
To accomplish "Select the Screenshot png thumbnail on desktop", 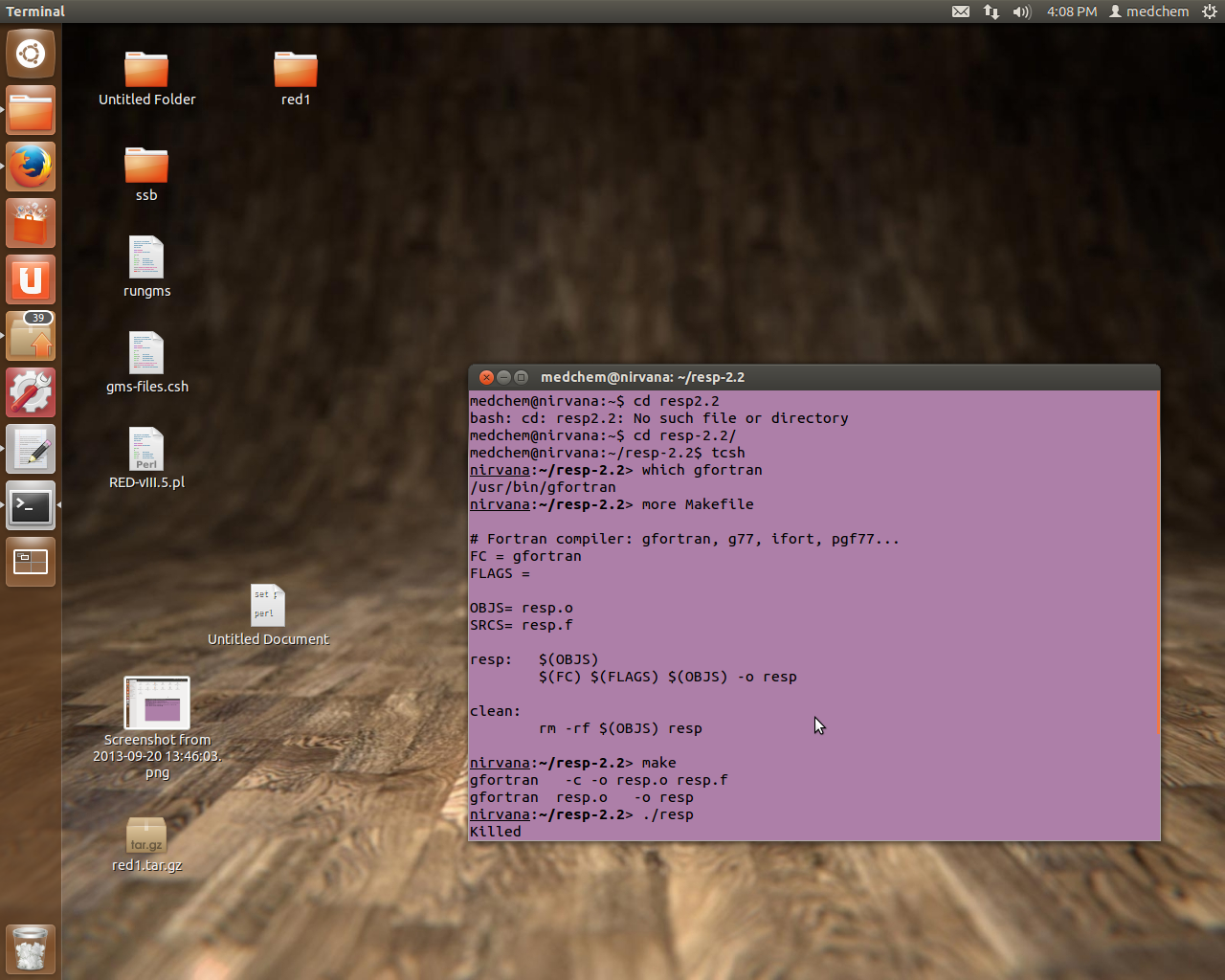I will point(157,703).
